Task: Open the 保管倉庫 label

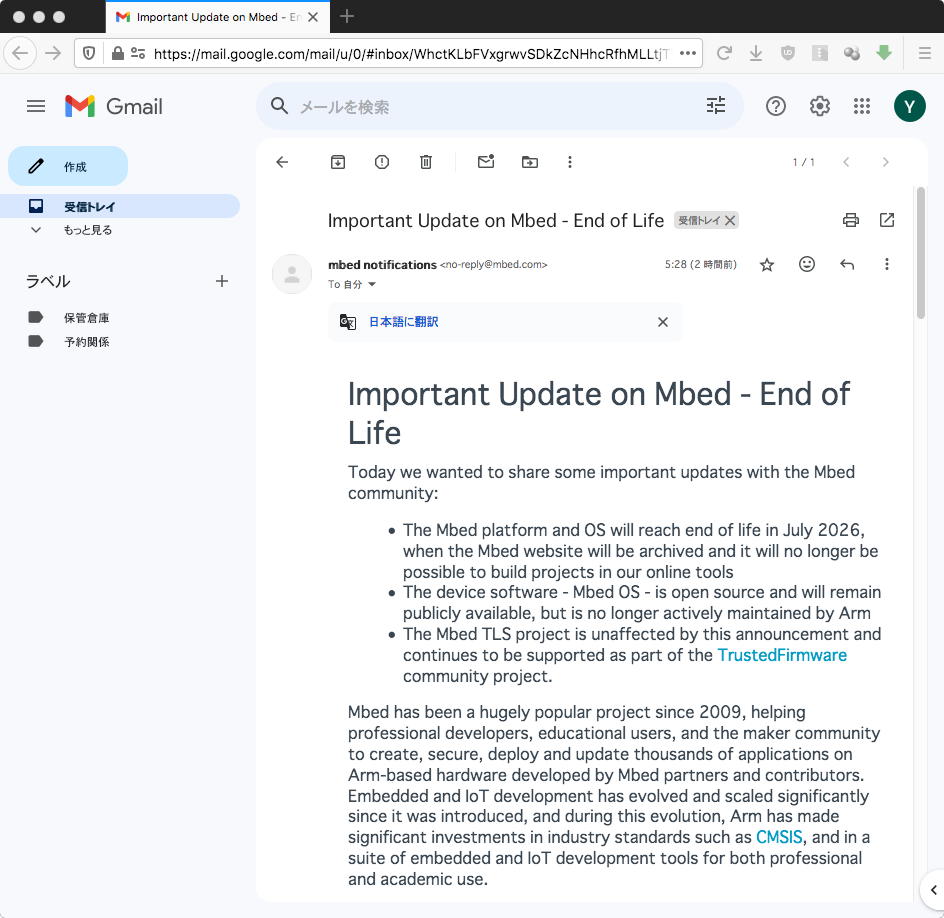Action: (x=87, y=318)
